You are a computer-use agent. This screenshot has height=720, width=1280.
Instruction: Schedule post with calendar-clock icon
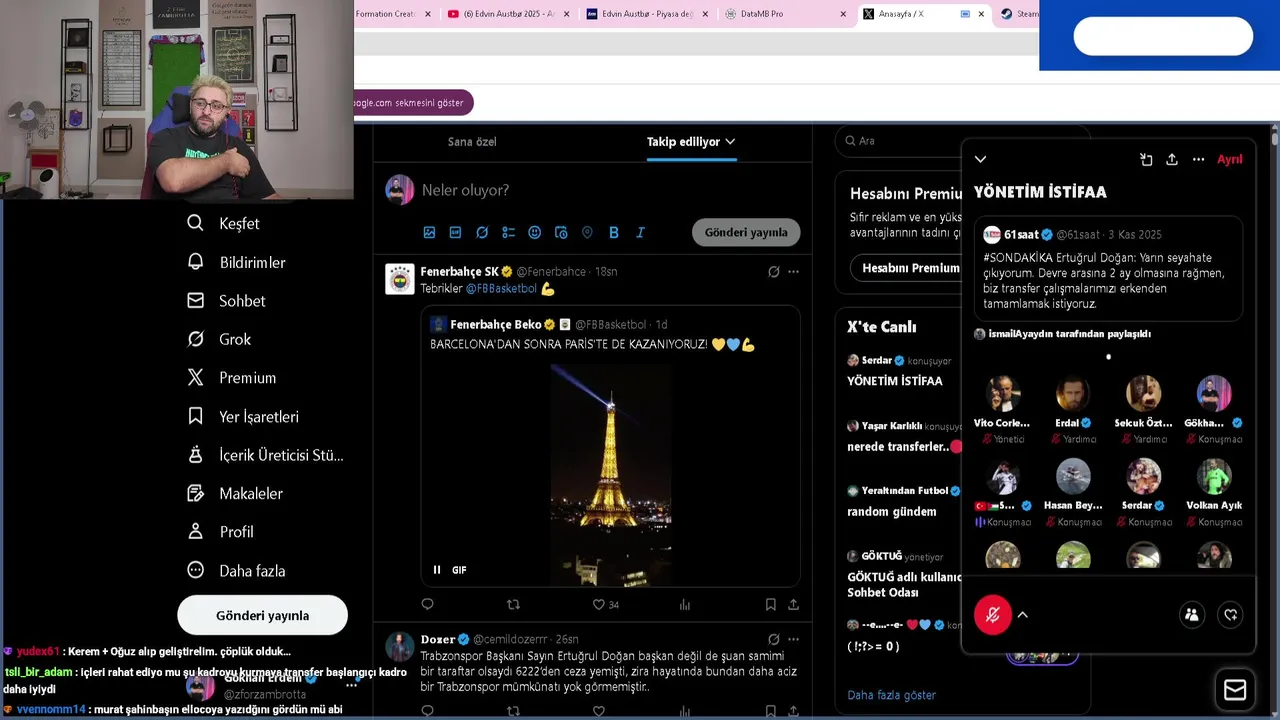tap(561, 232)
